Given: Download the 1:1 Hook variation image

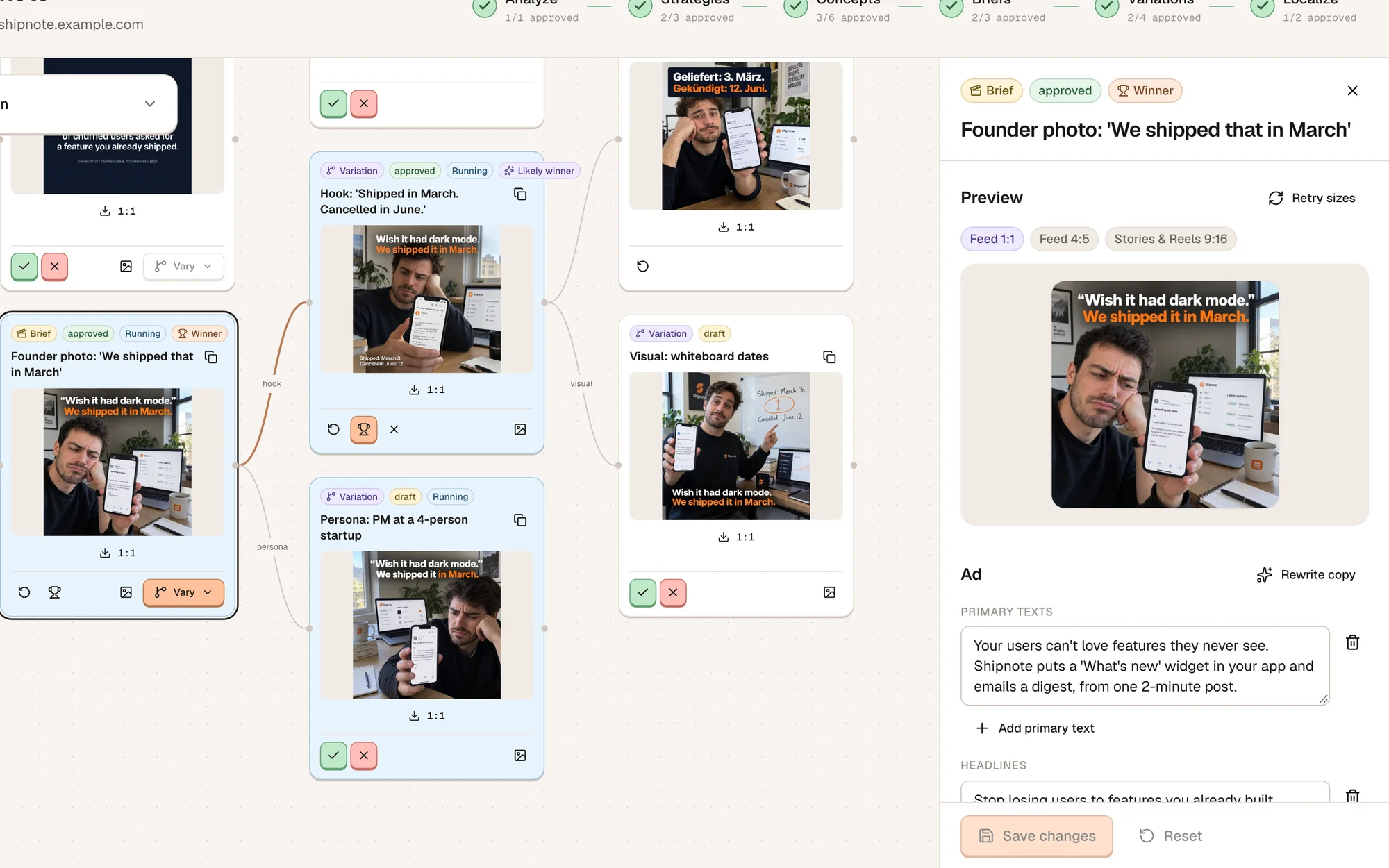Looking at the screenshot, I should click(427, 390).
